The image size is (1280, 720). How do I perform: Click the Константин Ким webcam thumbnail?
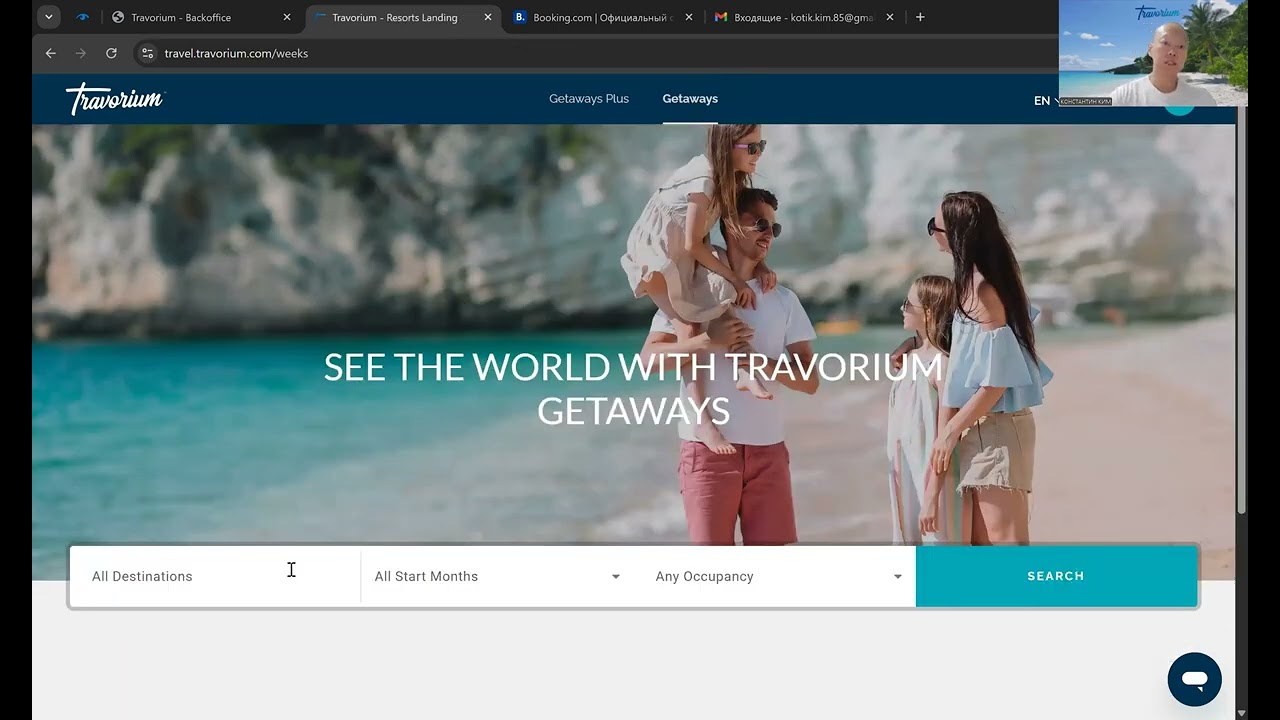1153,53
